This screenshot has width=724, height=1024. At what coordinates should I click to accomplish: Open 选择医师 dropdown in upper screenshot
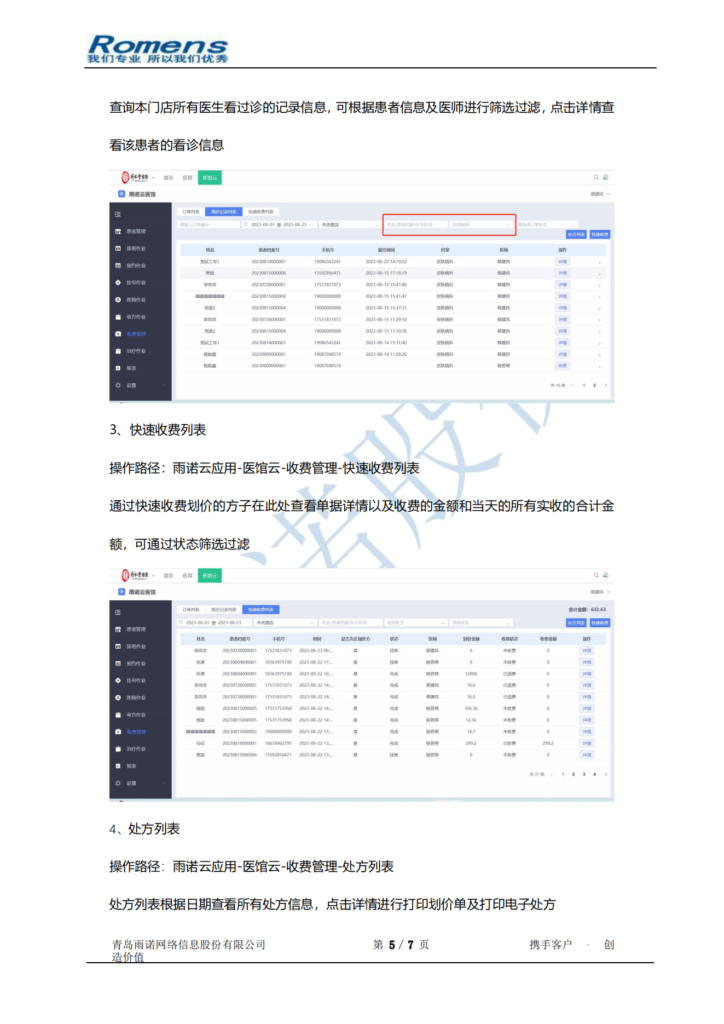pos(481,225)
